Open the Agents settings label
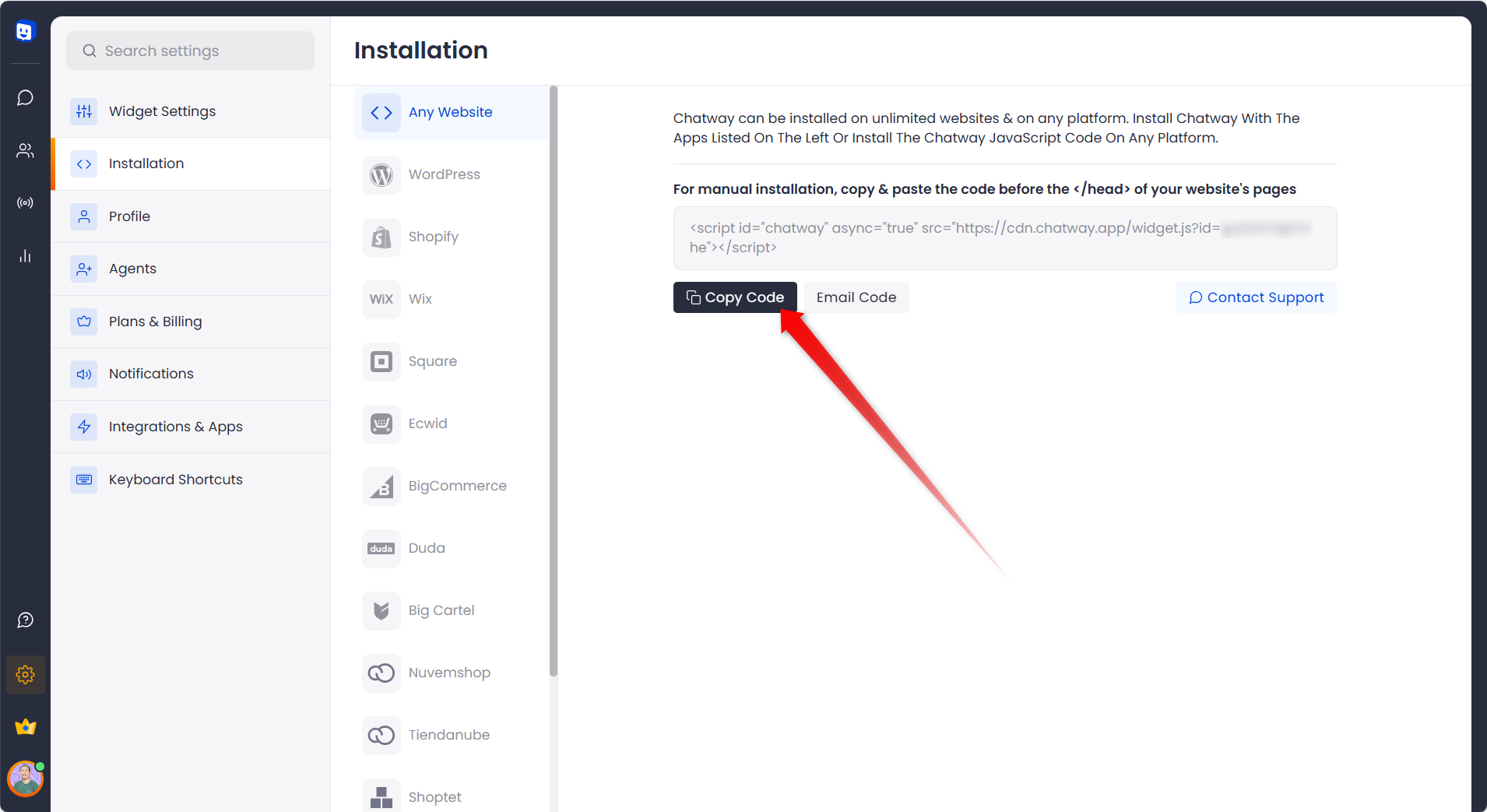The height and width of the screenshot is (812, 1487). [132, 269]
